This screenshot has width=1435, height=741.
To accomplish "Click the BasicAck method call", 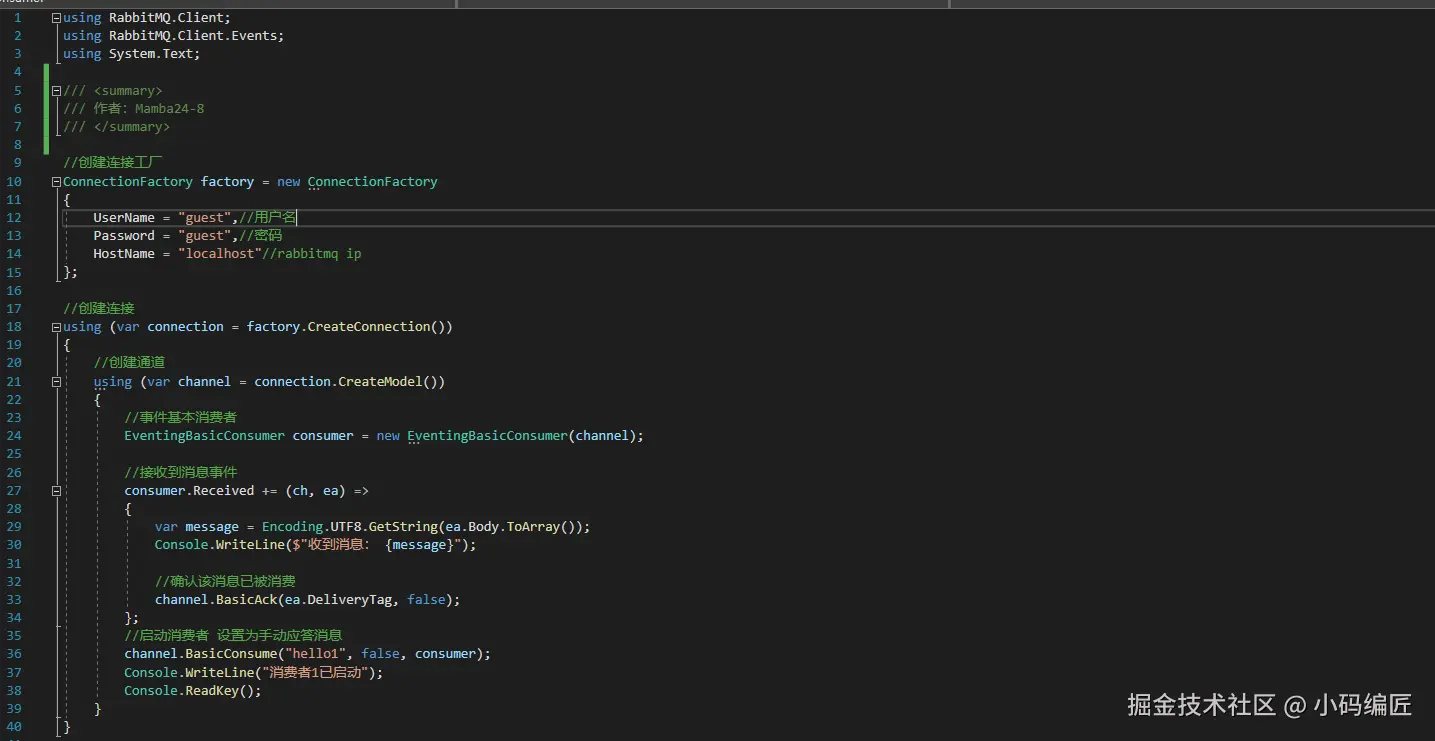I will tap(246, 599).
